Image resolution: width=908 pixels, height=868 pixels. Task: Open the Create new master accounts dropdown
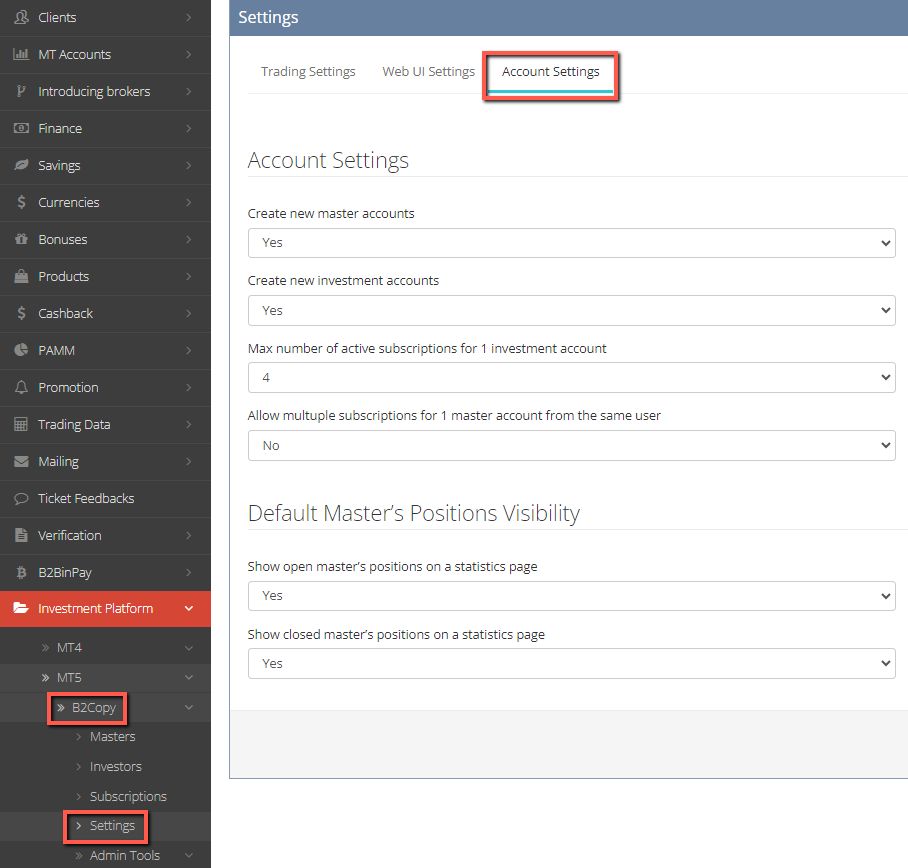click(571, 242)
